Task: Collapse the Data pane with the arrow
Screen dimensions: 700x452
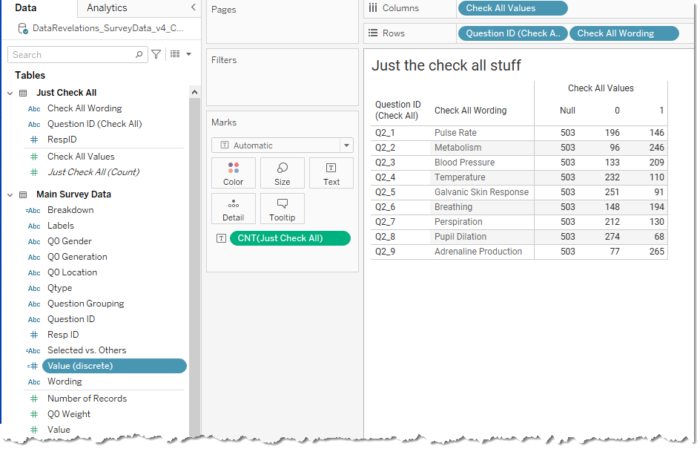Action: click(193, 7)
